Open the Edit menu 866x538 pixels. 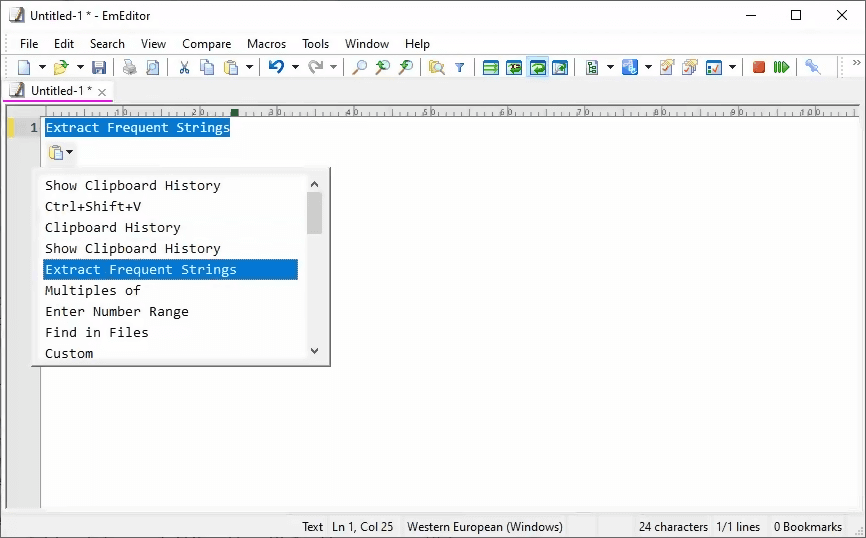point(64,44)
